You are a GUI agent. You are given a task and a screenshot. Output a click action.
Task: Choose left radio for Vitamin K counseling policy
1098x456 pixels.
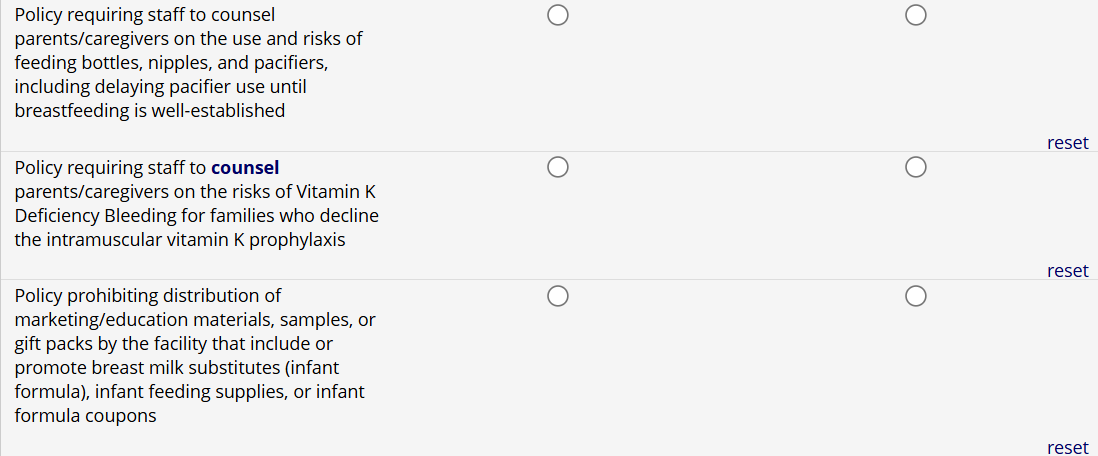pyautogui.click(x=558, y=166)
